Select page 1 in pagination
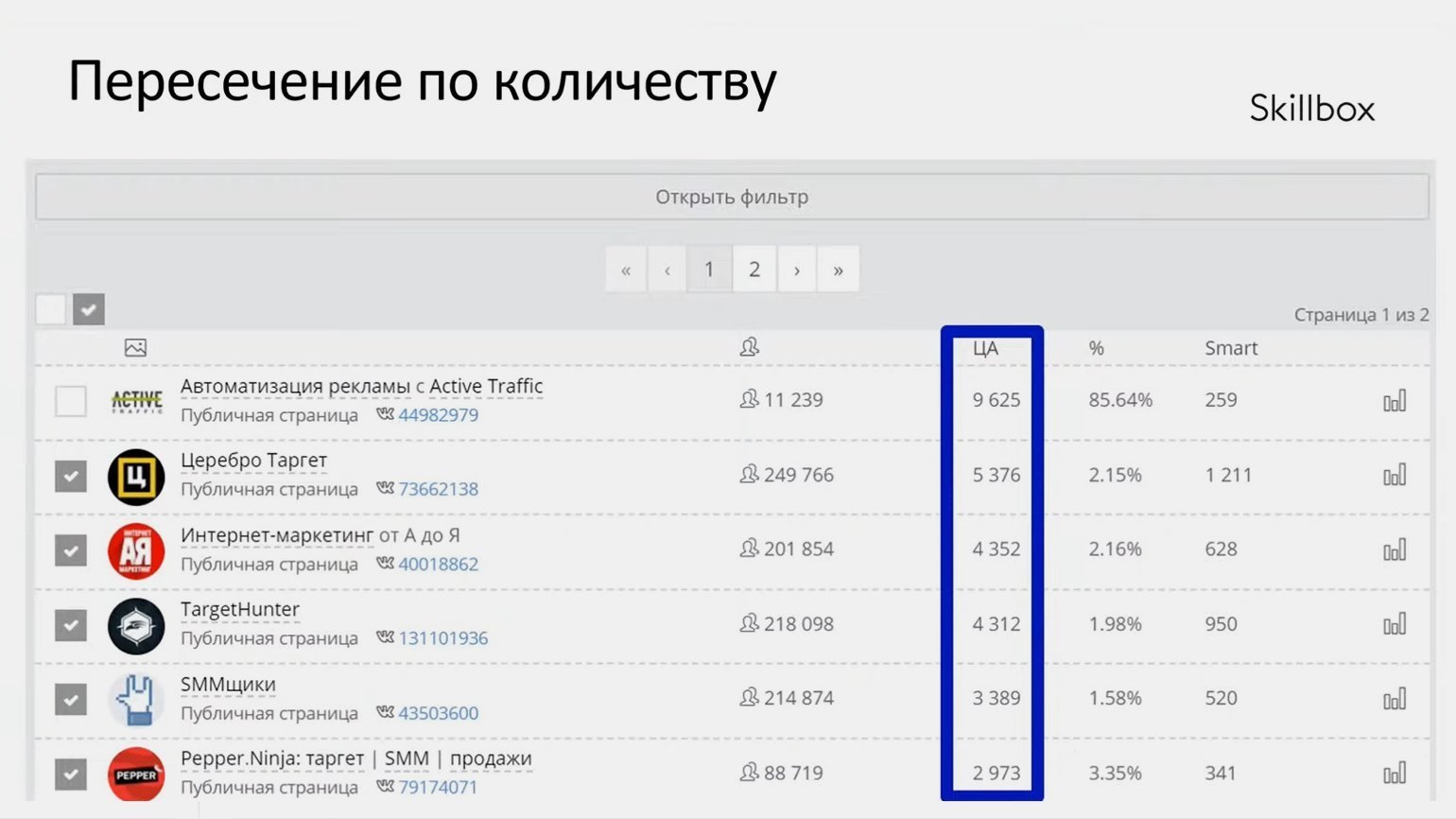The height and width of the screenshot is (819, 1456). [x=709, y=270]
